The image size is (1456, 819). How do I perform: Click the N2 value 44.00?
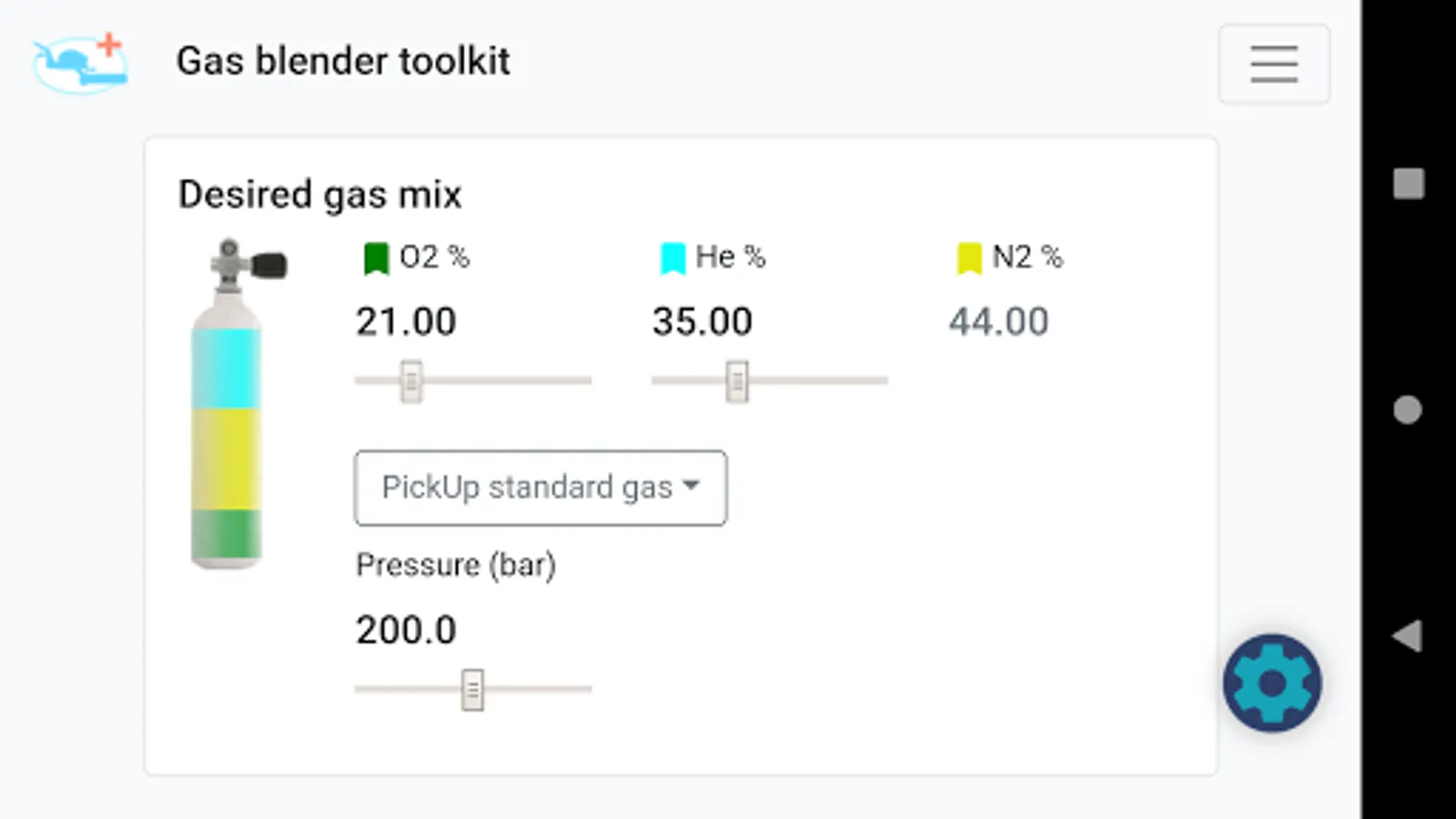[x=998, y=322]
